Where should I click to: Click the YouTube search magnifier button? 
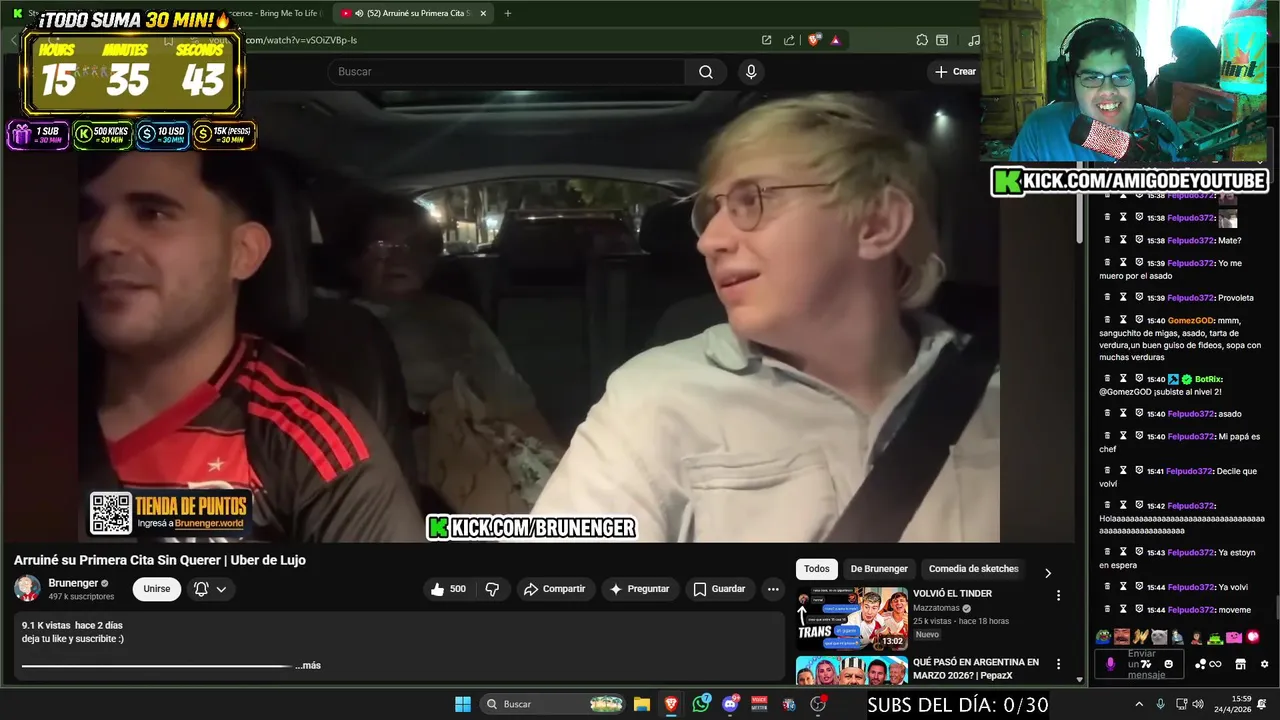point(706,71)
